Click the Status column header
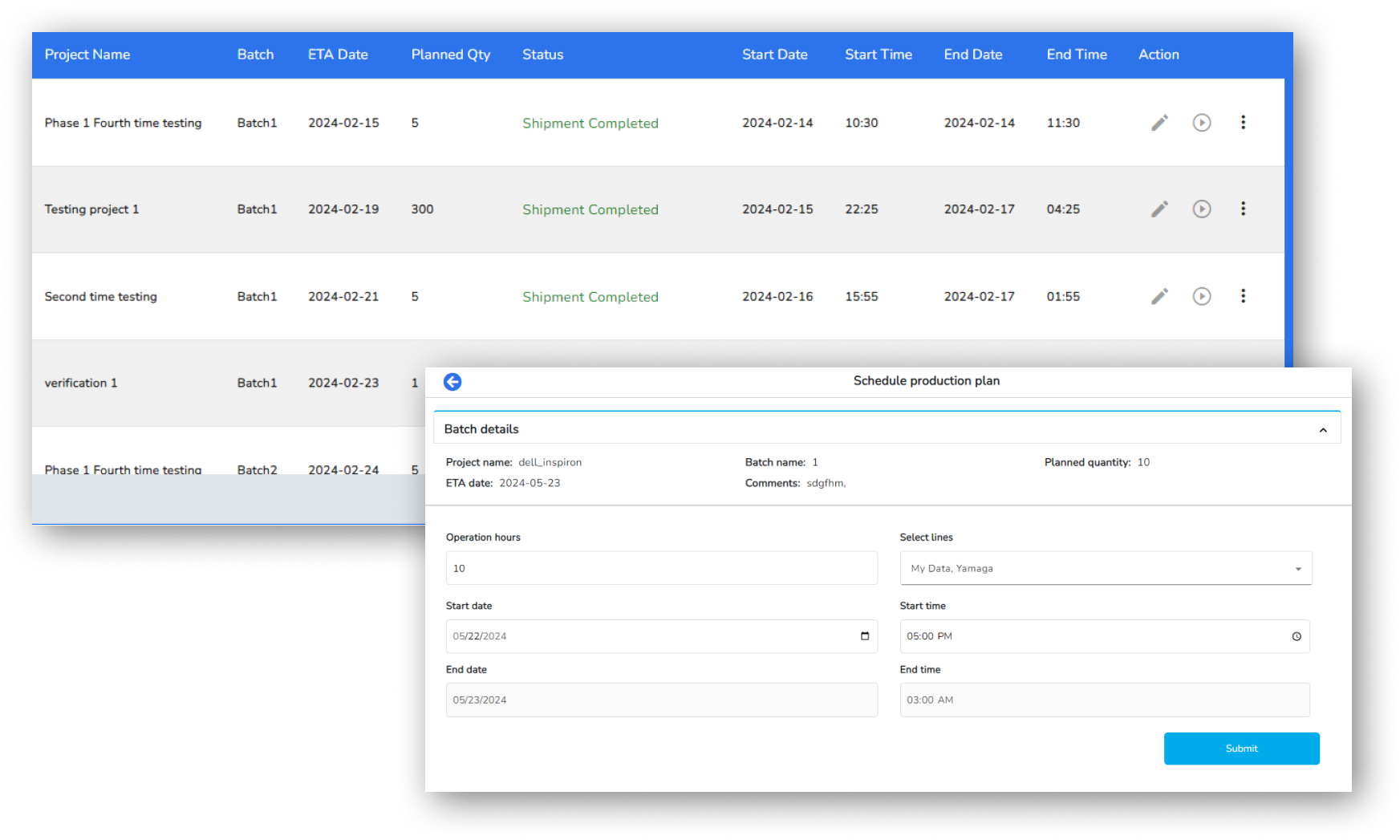This screenshot has height=840, width=1400. click(542, 55)
